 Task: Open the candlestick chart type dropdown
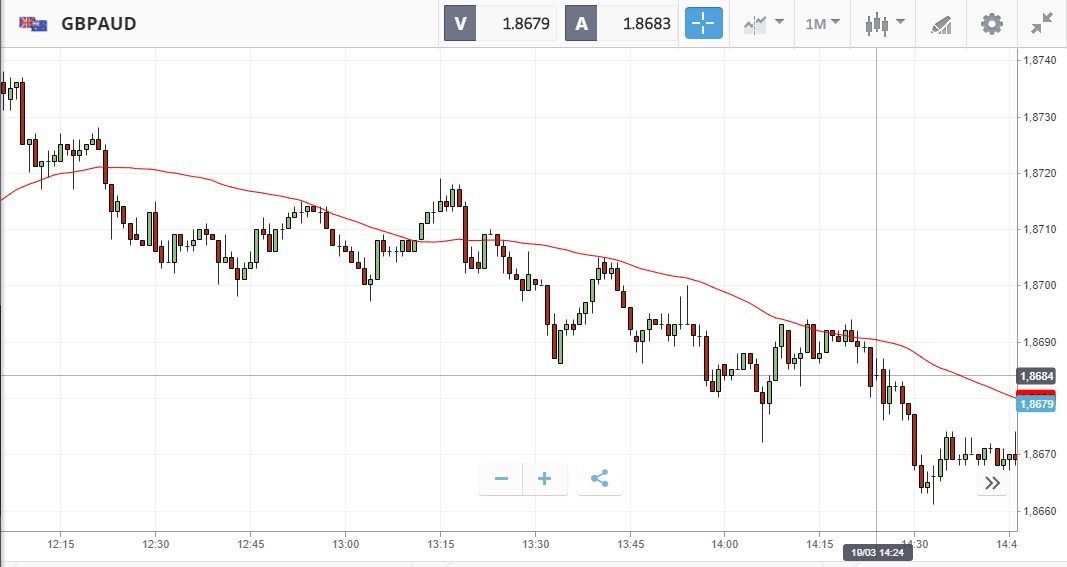pyautogui.click(x=885, y=24)
